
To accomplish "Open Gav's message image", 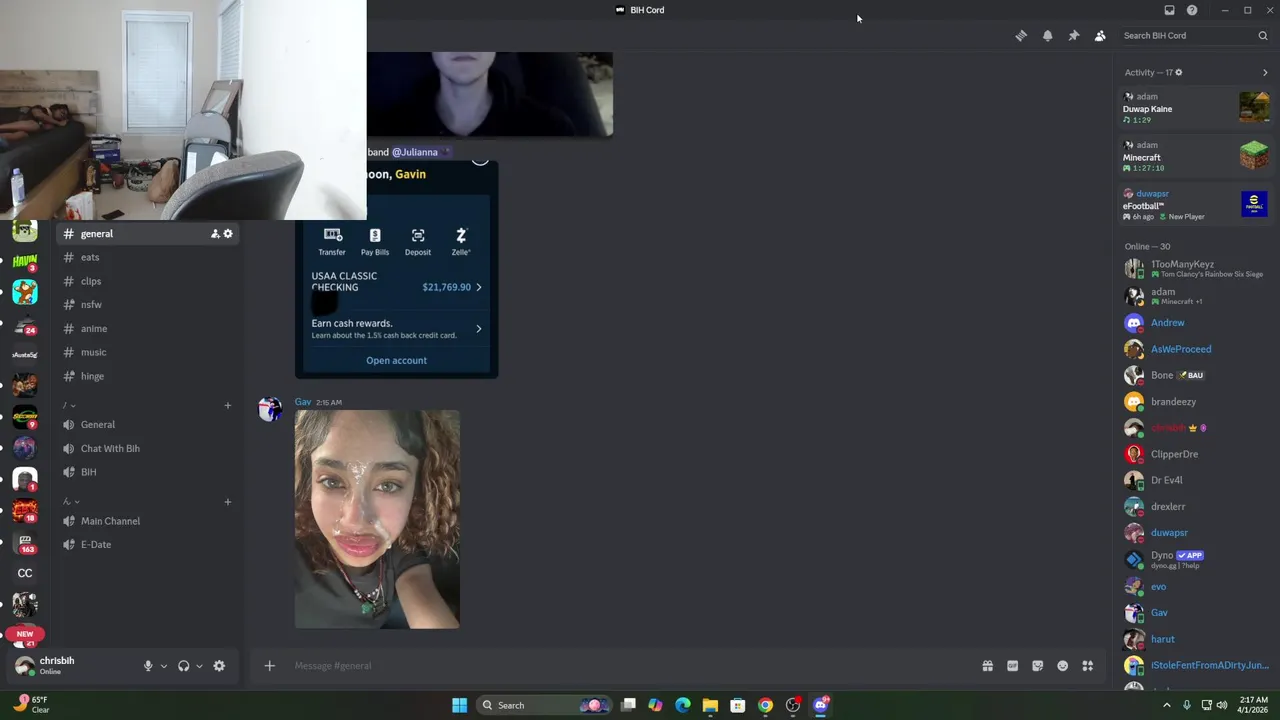I will pyautogui.click(x=377, y=519).
